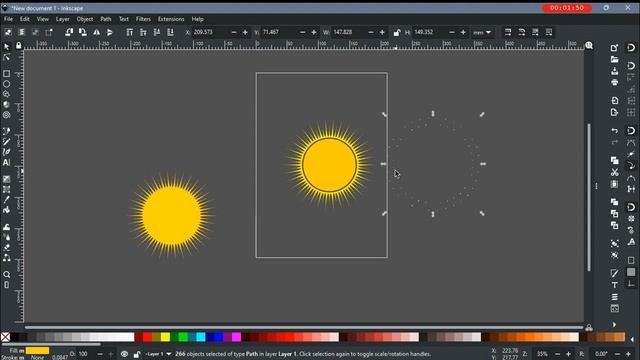Open the Layer 1 dropdown

pyautogui.click(x=158, y=354)
